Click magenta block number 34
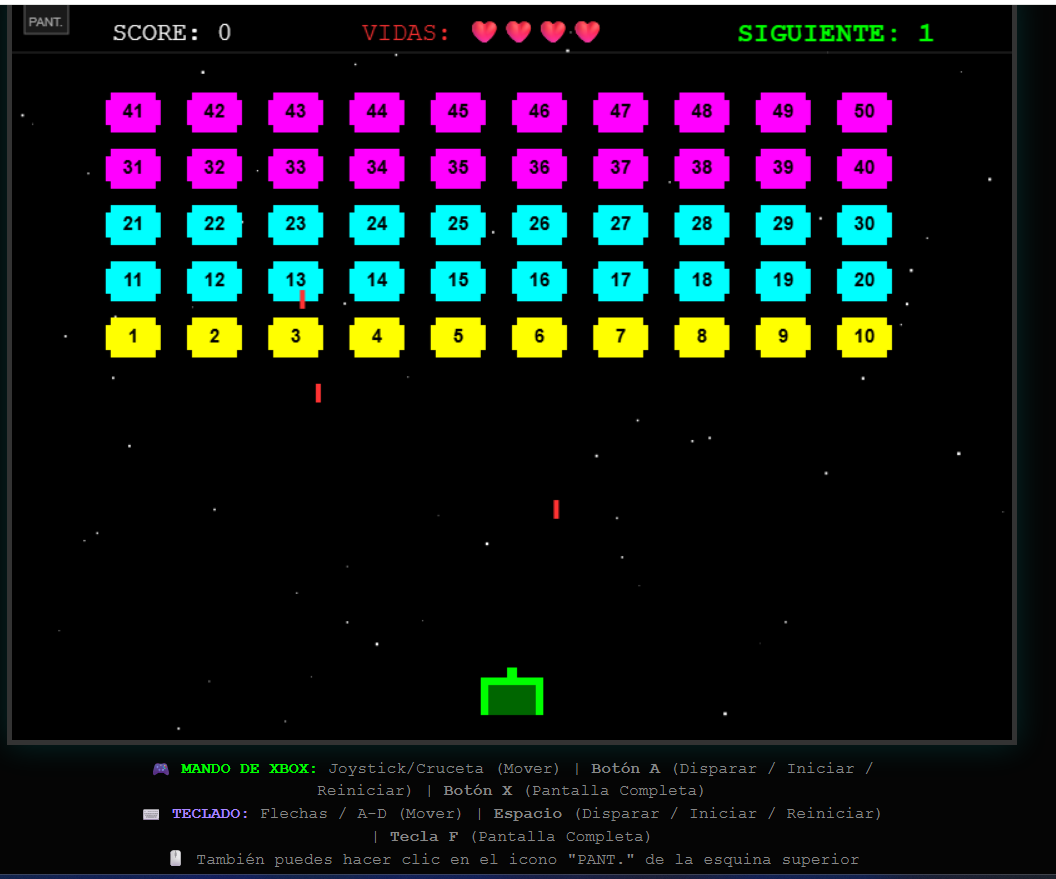Image resolution: width=1056 pixels, height=879 pixels. [377, 168]
